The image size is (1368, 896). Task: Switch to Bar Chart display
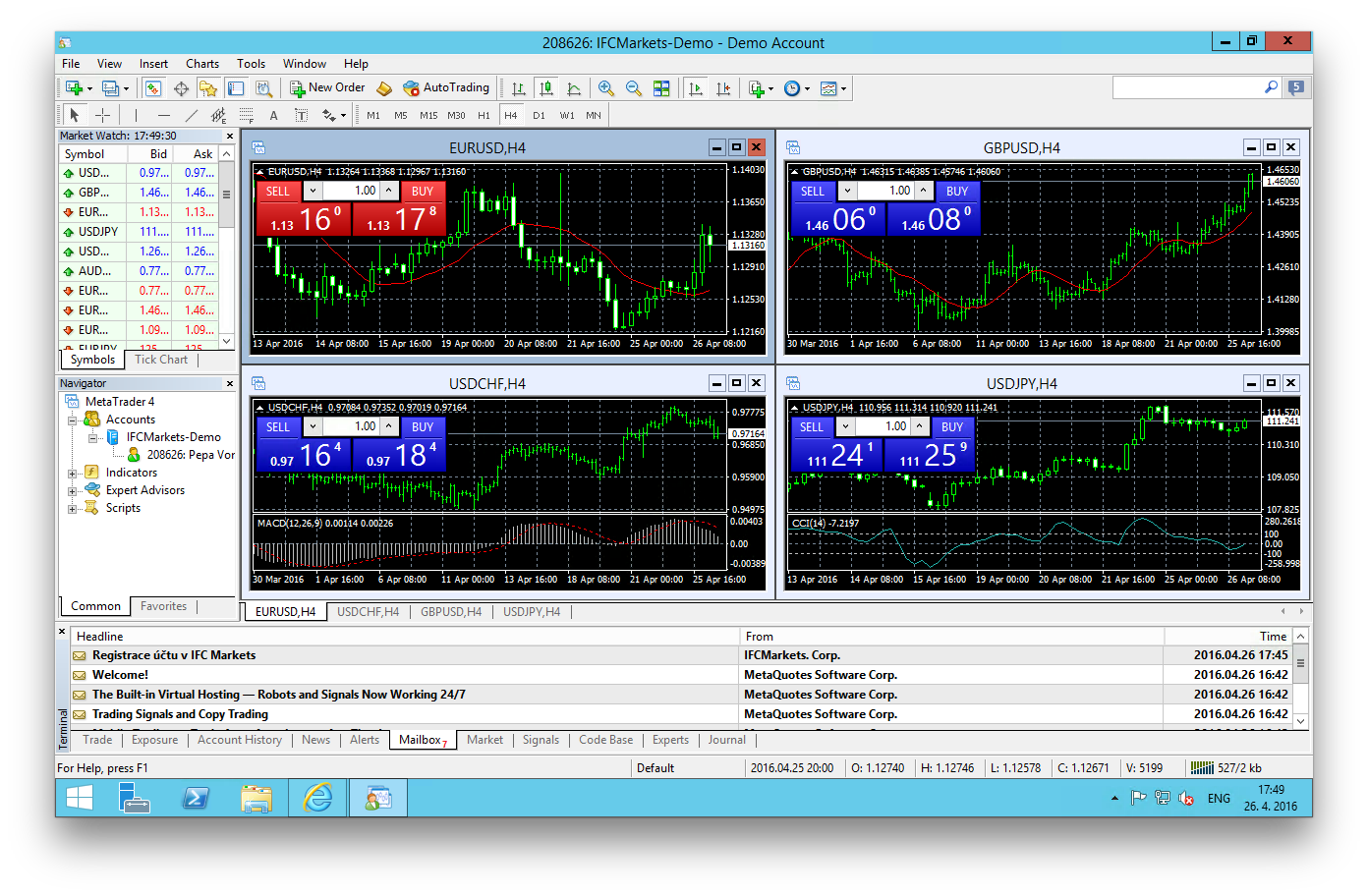tap(519, 88)
